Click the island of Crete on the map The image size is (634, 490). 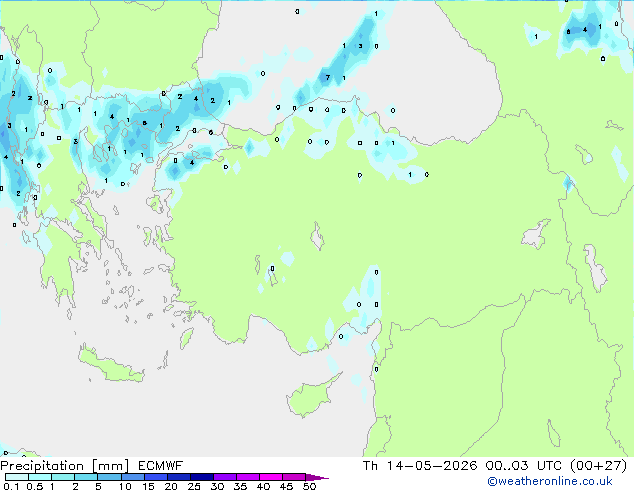click(x=111, y=367)
